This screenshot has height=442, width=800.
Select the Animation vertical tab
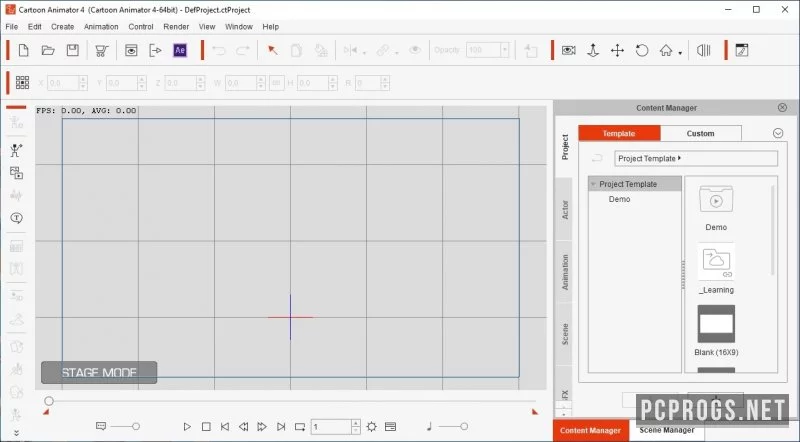[564, 272]
